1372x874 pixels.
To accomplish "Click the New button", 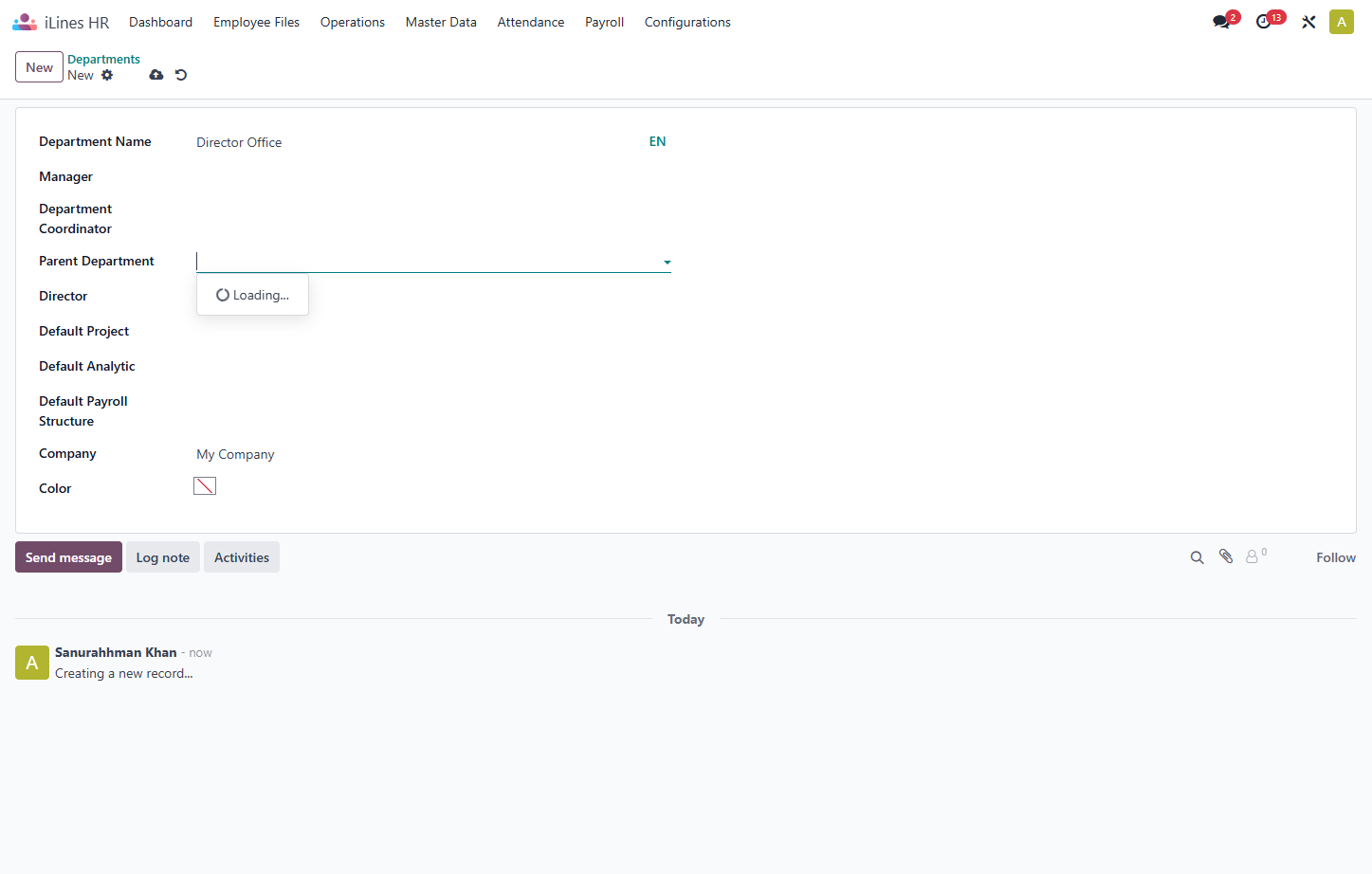I will point(39,67).
